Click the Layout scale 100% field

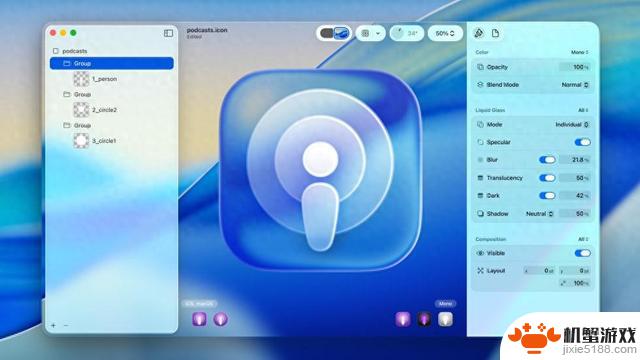(x=575, y=283)
